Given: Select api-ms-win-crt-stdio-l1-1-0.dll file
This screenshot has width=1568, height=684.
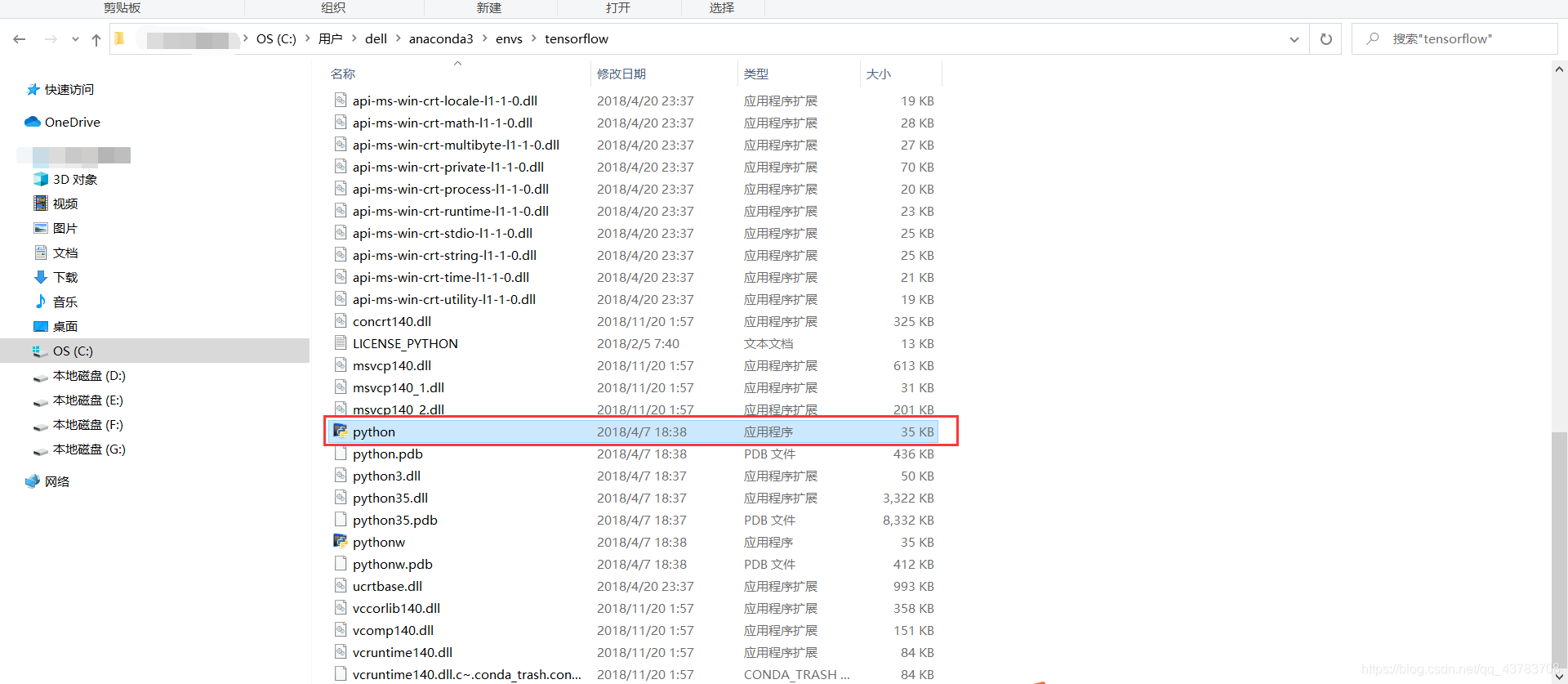Looking at the screenshot, I should [443, 233].
